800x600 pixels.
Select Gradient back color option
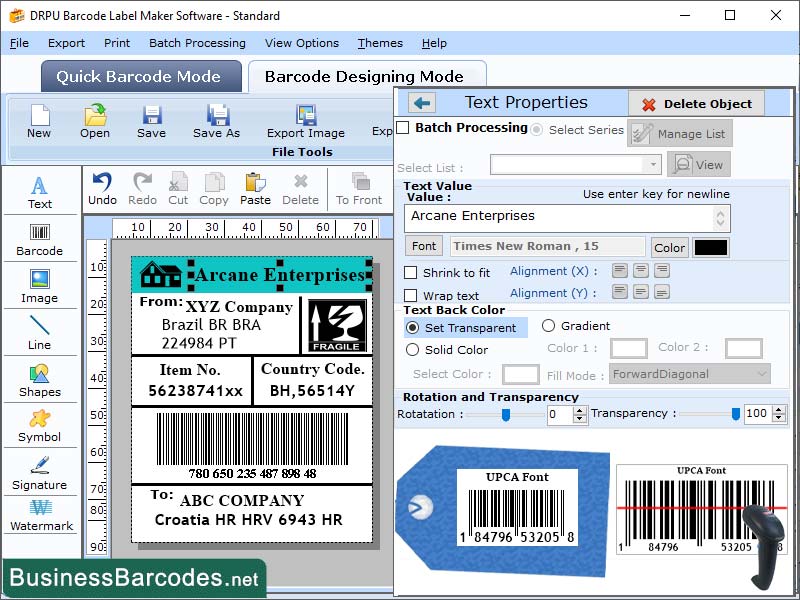click(548, 326)
